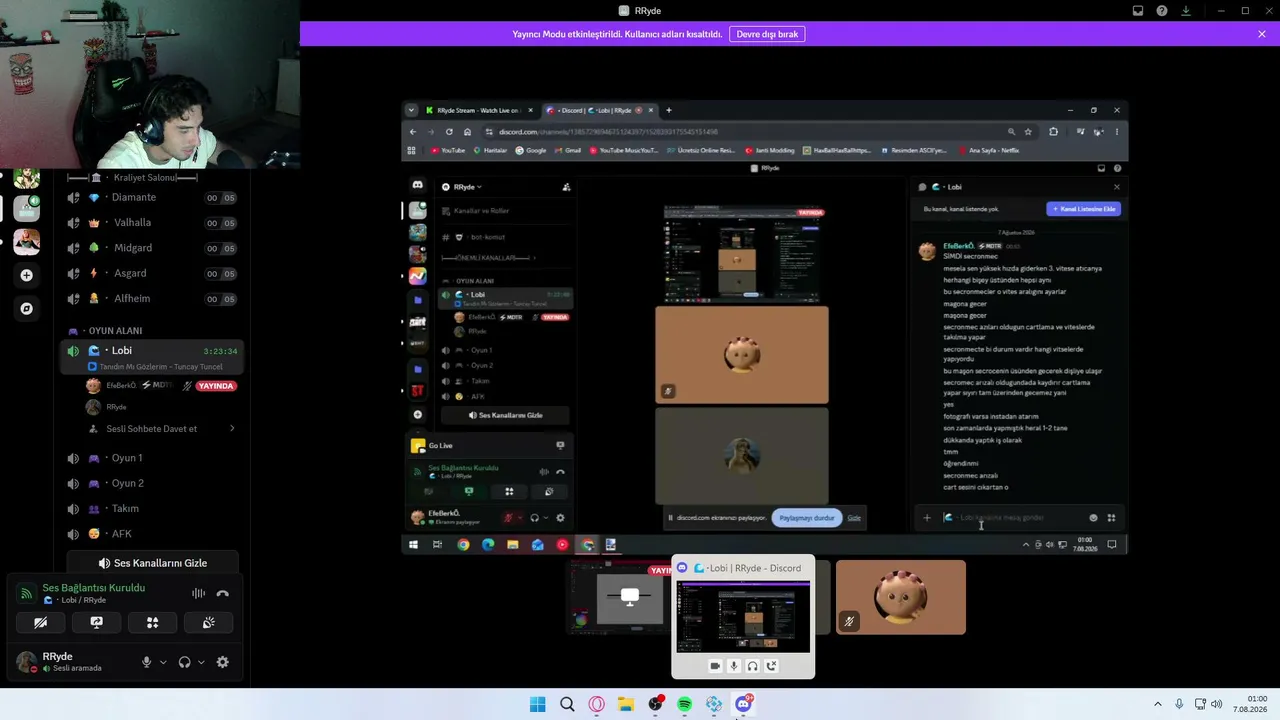Open the RRyde server dropdown in stream
The height and width of the screenshot is (720, 1280).
(467, 187)
